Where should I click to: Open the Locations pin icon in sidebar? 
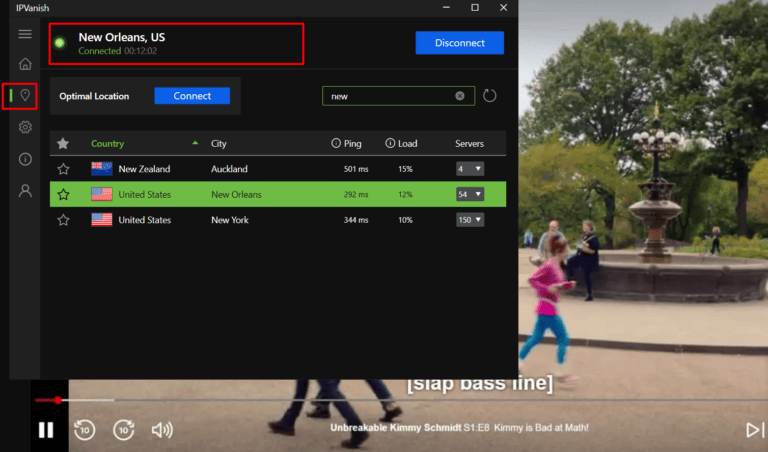coord(25,95)
